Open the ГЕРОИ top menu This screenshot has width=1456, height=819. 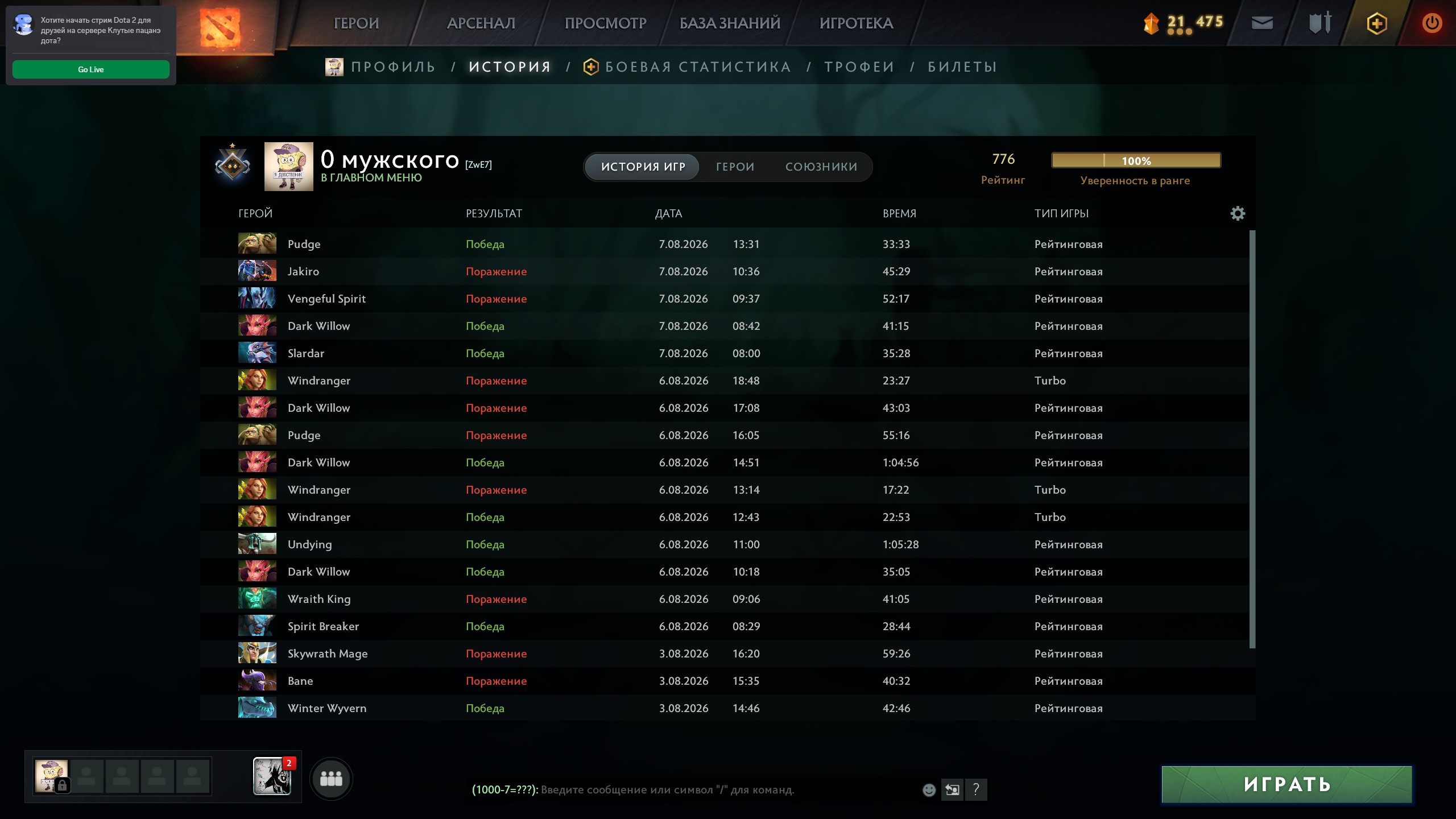pos(356,23)
